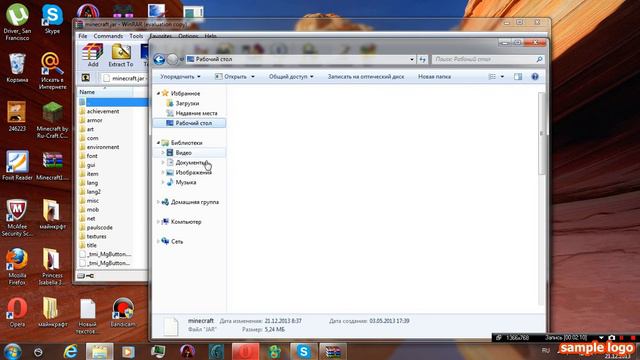The width and height of the screenshot is (640, 360).
Task: Open Explorer help via question mark icon
Action: (x=535, y=77)
